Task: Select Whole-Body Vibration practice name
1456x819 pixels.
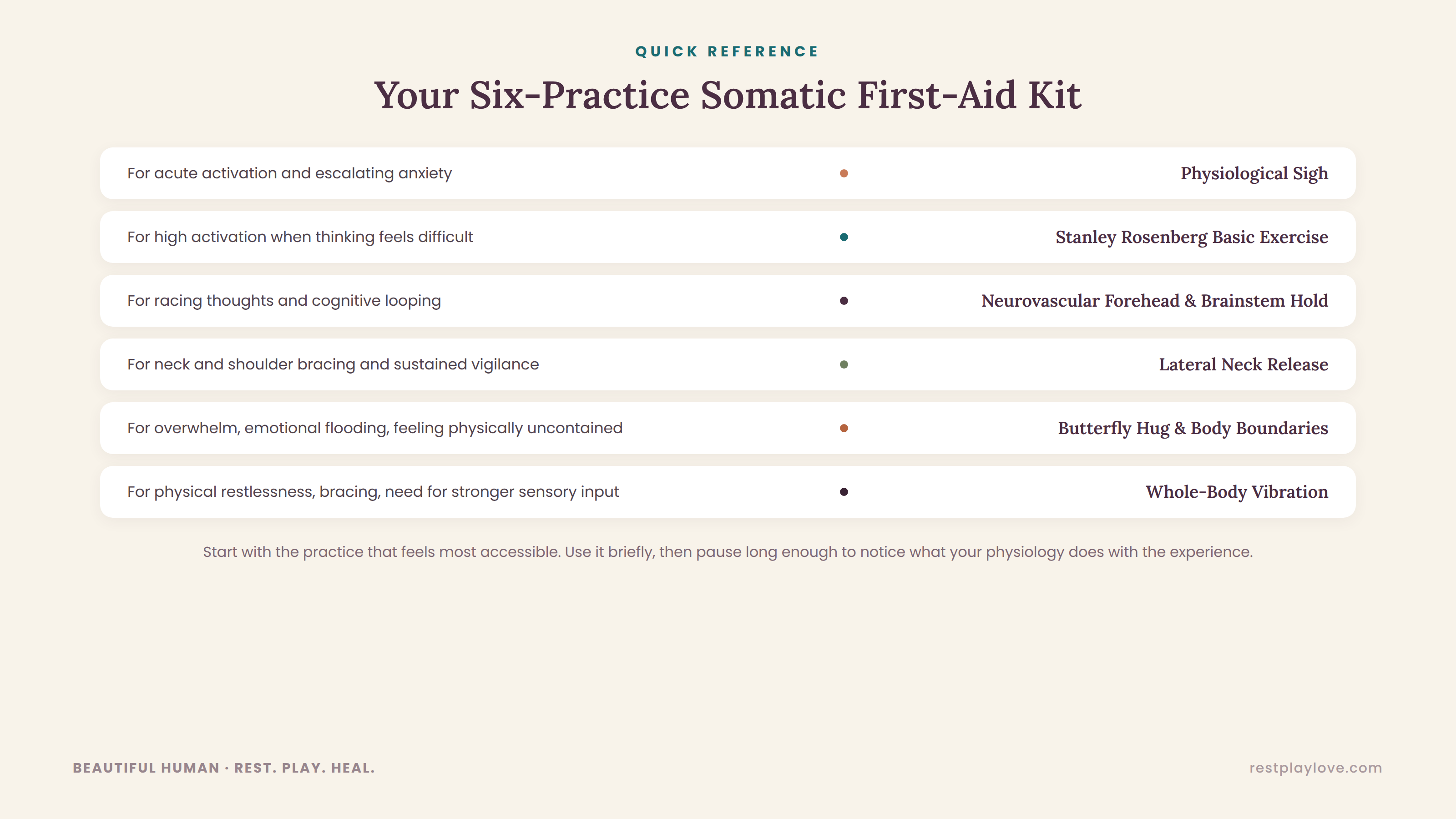Action: 1237,492
